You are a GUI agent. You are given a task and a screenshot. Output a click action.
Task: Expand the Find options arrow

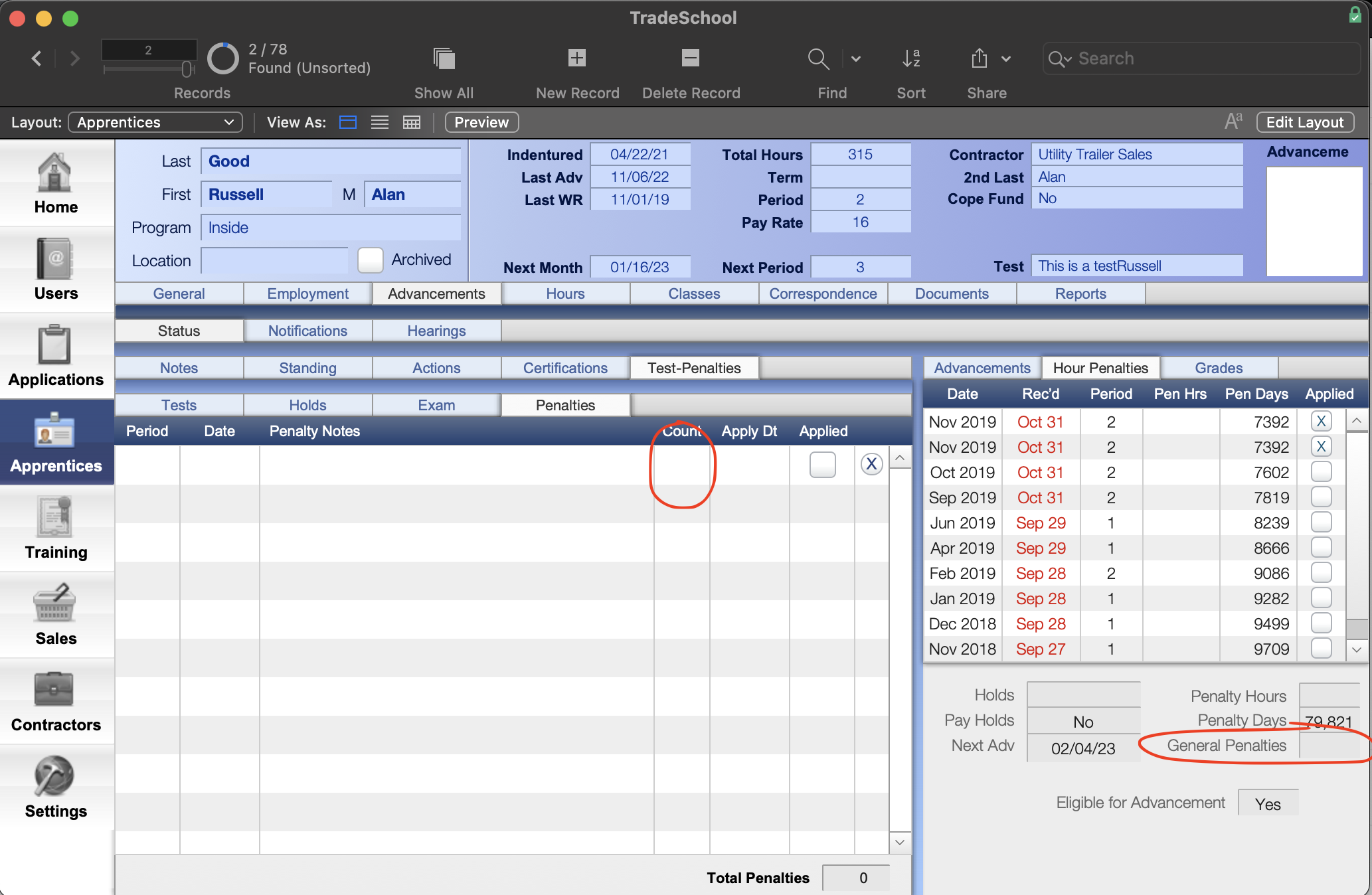856,59
